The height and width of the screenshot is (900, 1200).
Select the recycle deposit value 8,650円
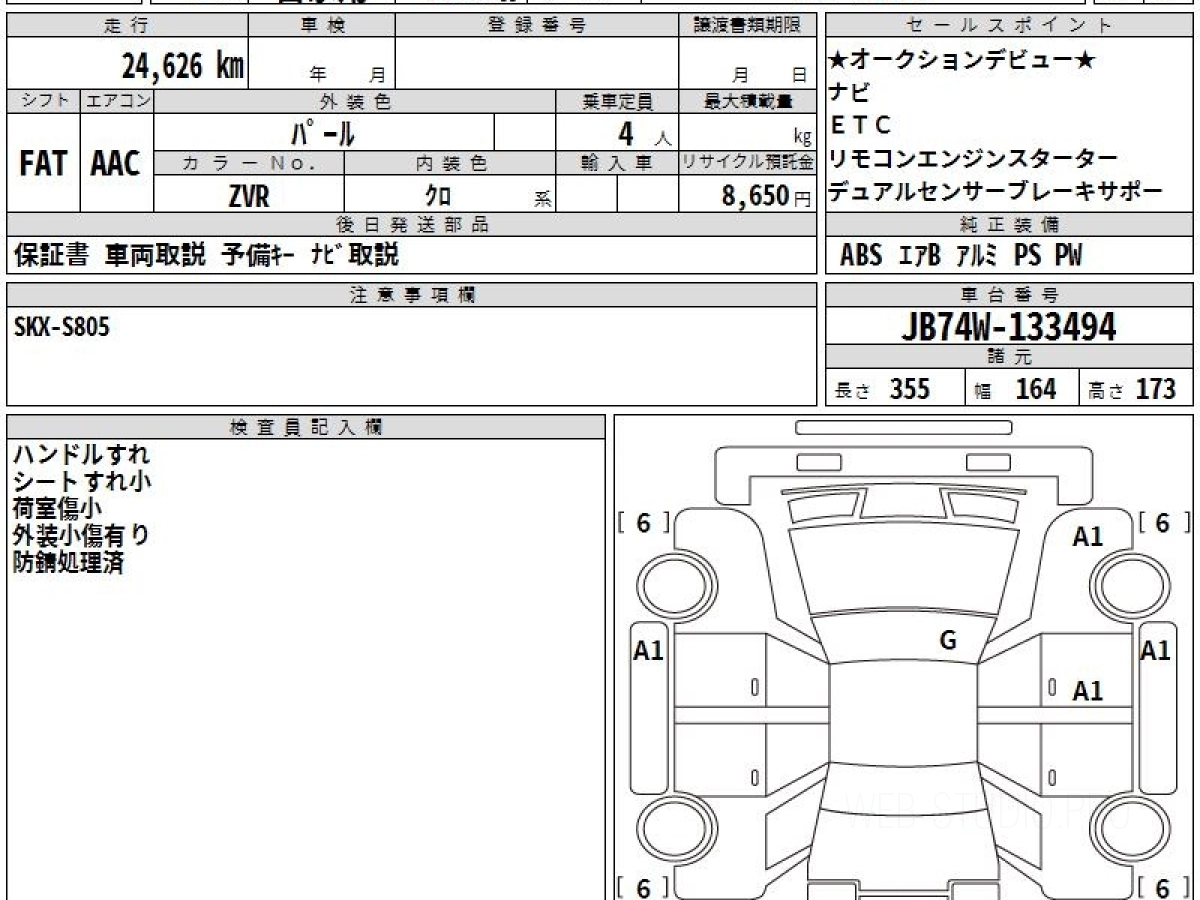[x=766, y=197]
